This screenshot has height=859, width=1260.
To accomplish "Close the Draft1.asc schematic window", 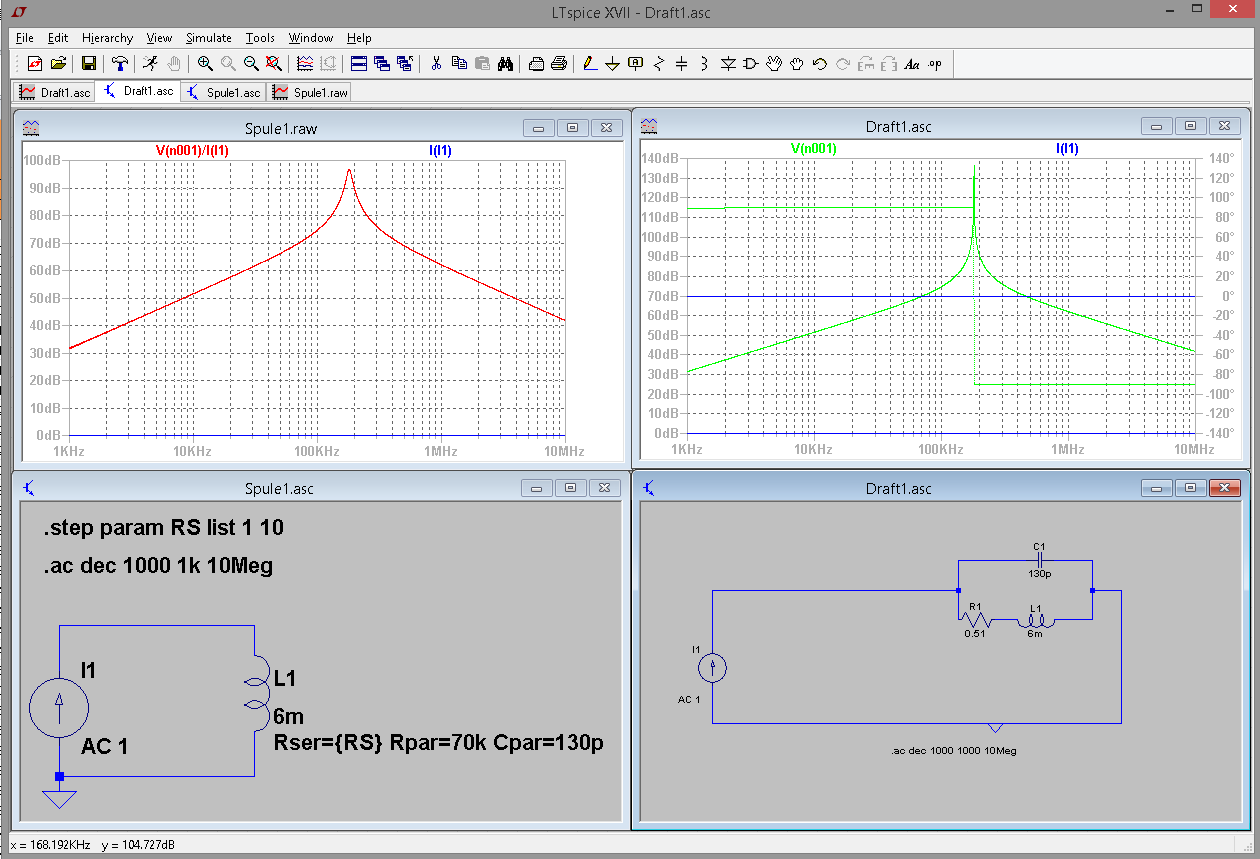I will (1225, 488).
